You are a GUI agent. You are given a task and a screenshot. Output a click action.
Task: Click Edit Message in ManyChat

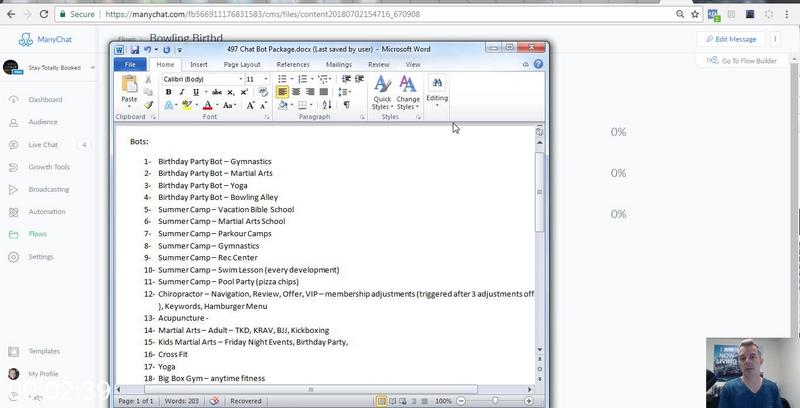pyautogui.click(x=731, y=39)
